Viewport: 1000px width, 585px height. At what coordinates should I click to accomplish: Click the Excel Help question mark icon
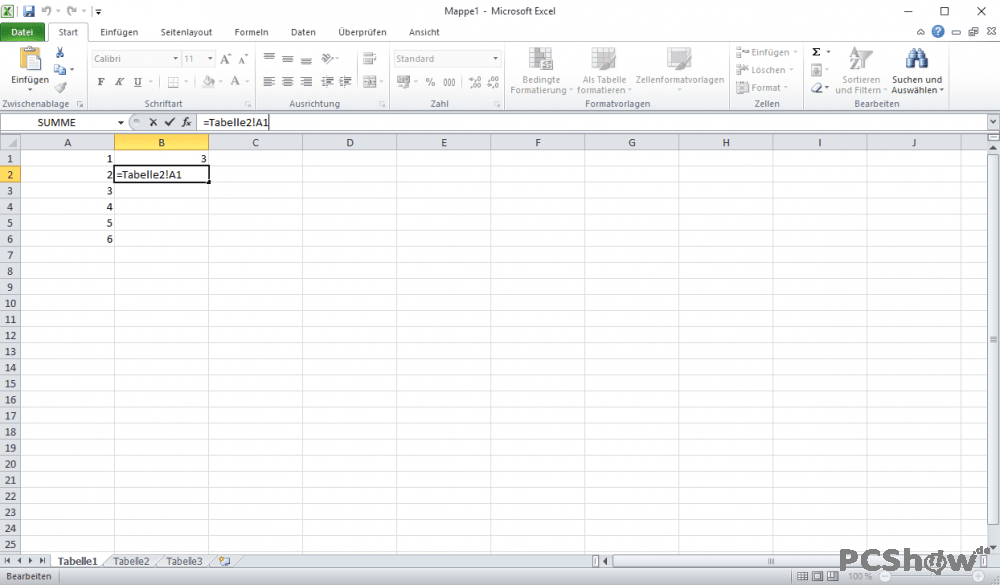pos(938,31)
